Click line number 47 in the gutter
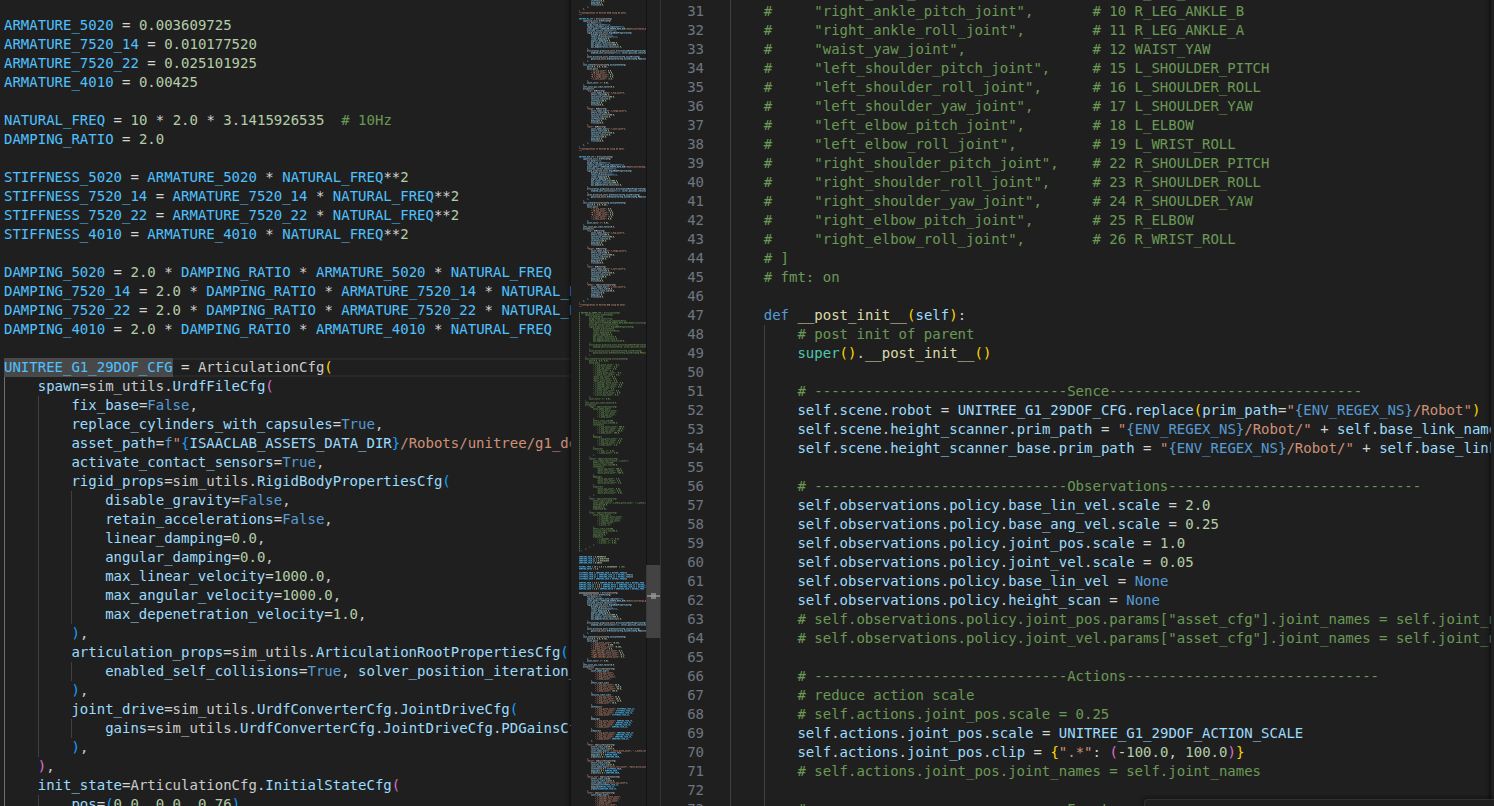This screenshot has width=1494, height=806. [x=696, y=315]
